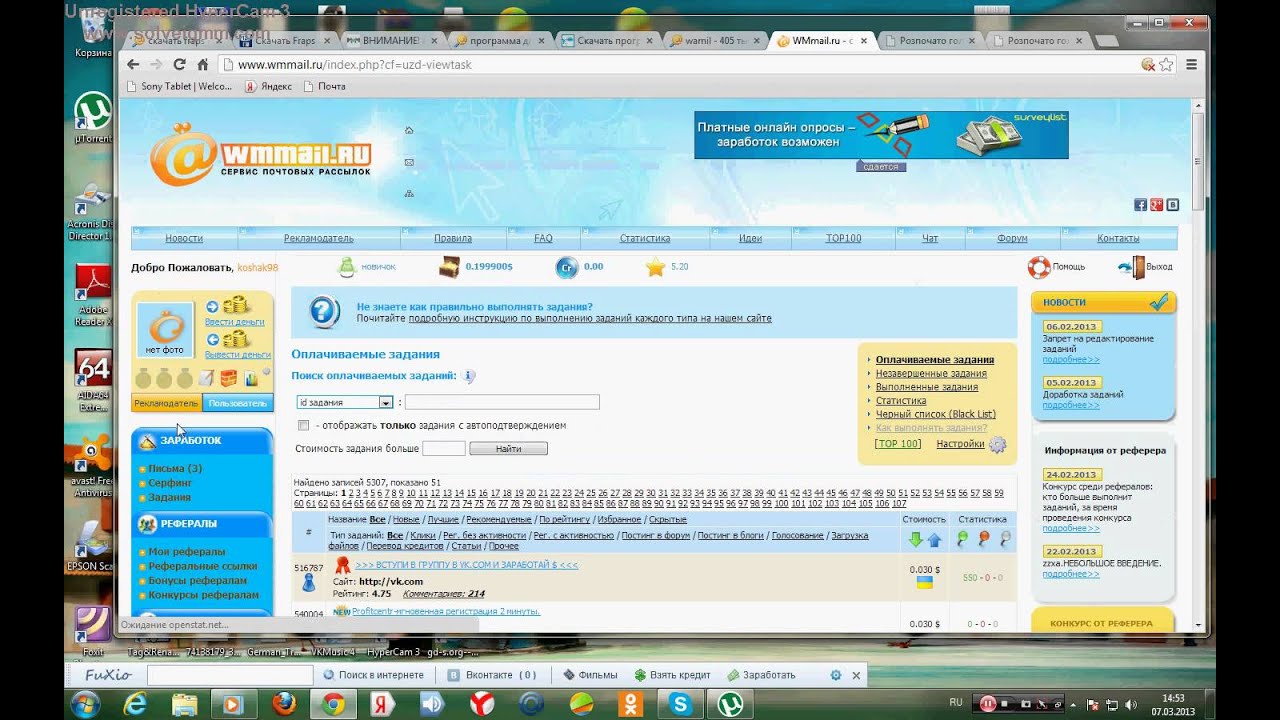Open the VK social icon in header
This screenshot has height=720, width=1280.
click(x=1172, y=205)
